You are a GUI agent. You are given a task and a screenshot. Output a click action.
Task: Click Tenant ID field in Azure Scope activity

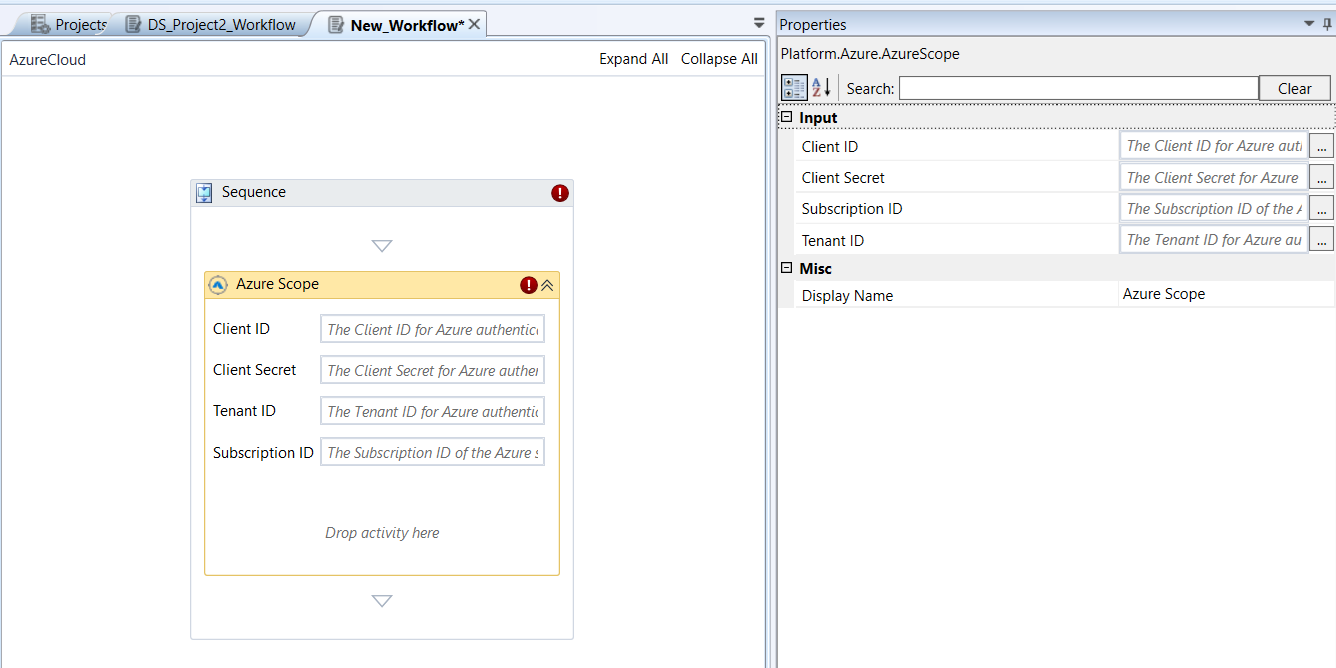pos(432,411)
